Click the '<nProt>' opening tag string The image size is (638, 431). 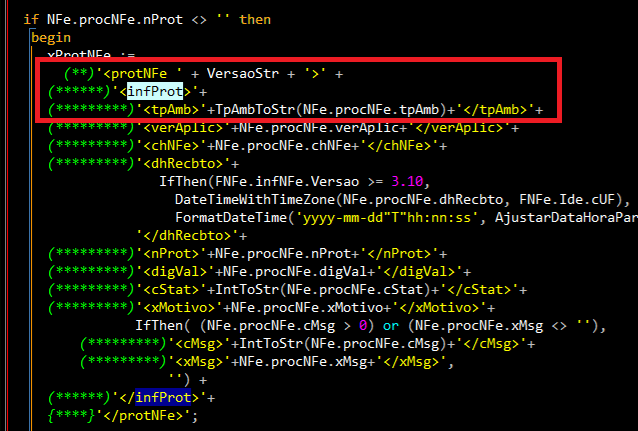click(x=171, y=253)
